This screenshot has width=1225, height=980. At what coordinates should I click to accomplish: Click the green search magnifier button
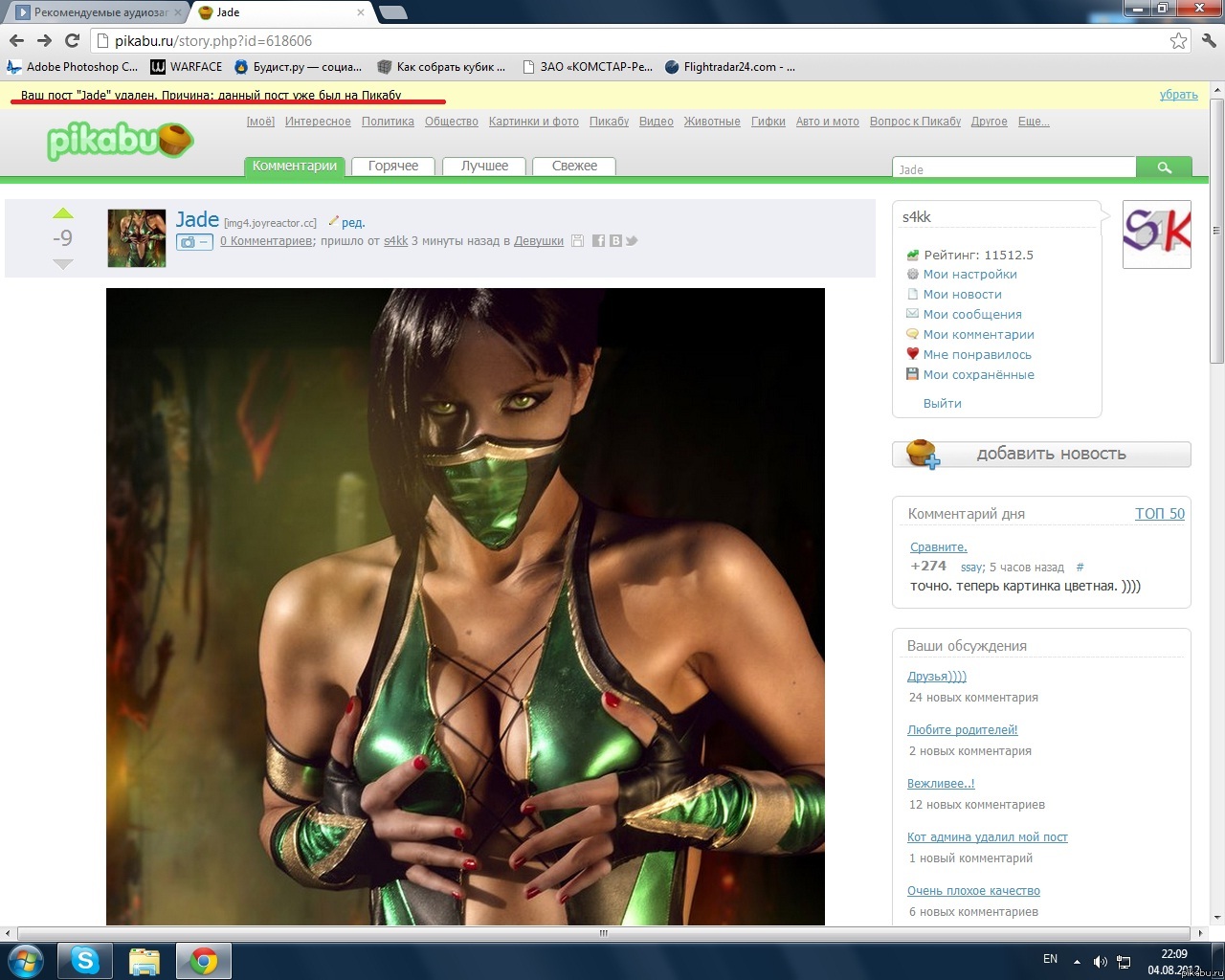[1164, 167]
